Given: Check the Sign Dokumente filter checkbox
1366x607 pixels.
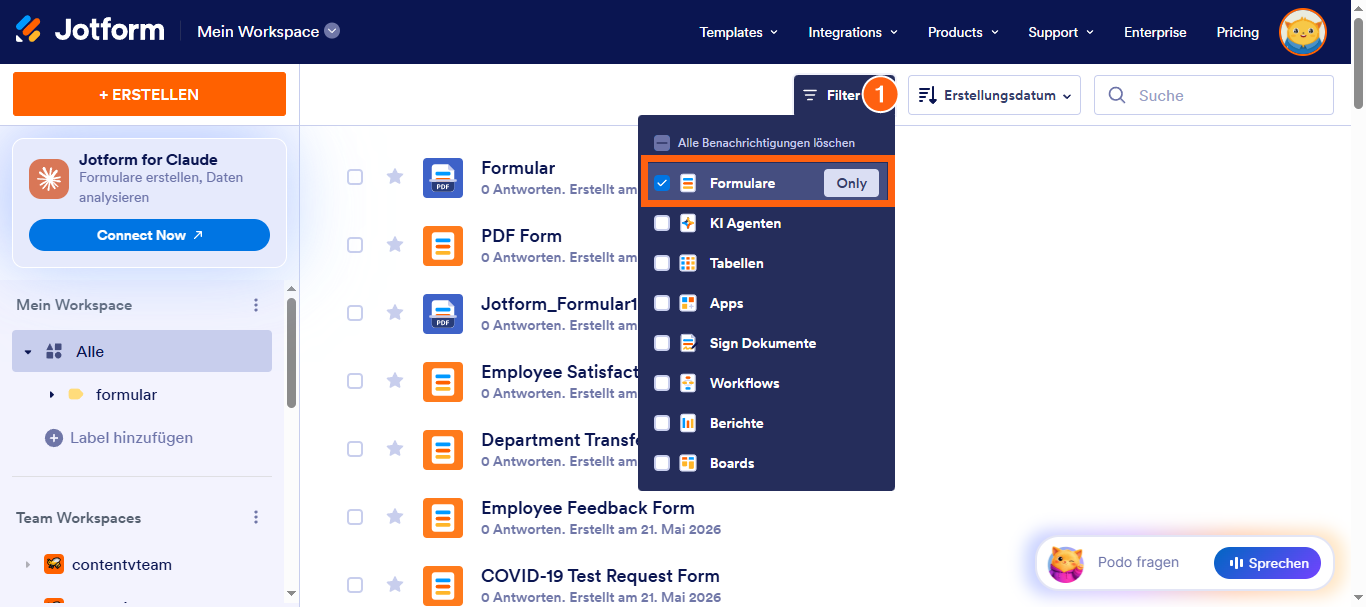Looking at the screenshot, I should [x=662, y=343].
